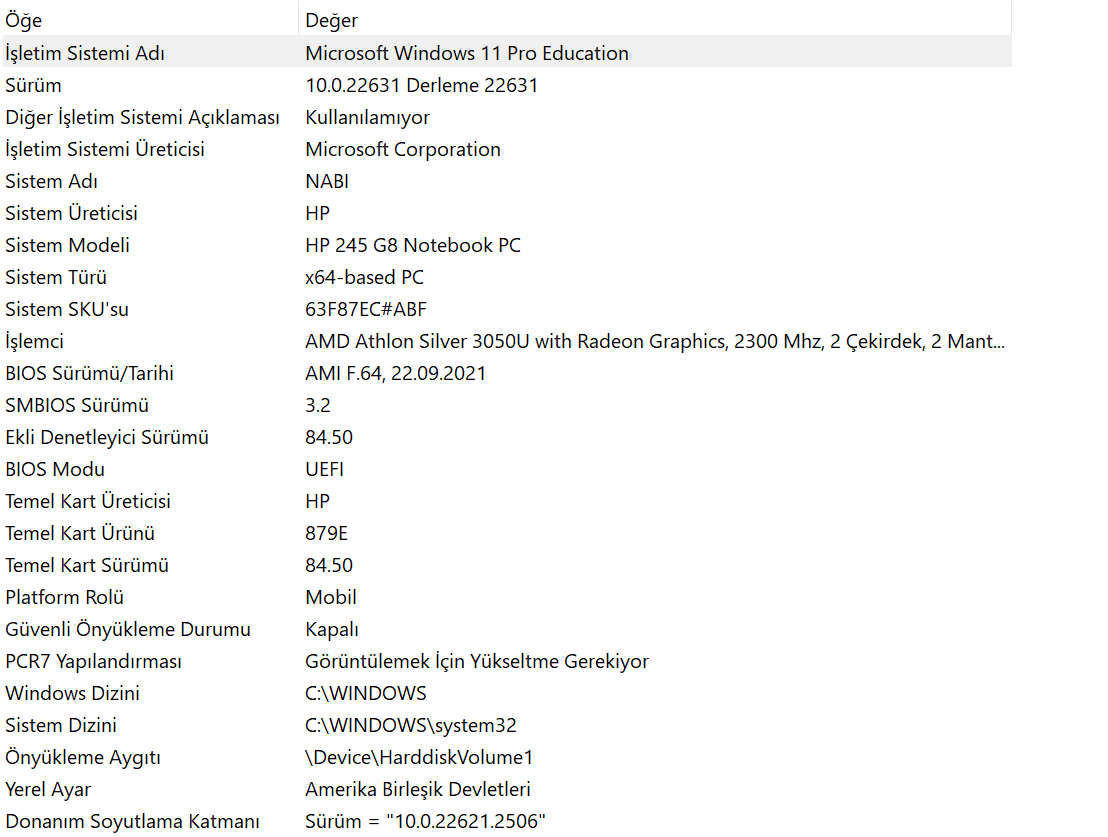Select Diğer İşletim Sistemi Açıklaması row
1108x837 pixels.
click(507, 117)
